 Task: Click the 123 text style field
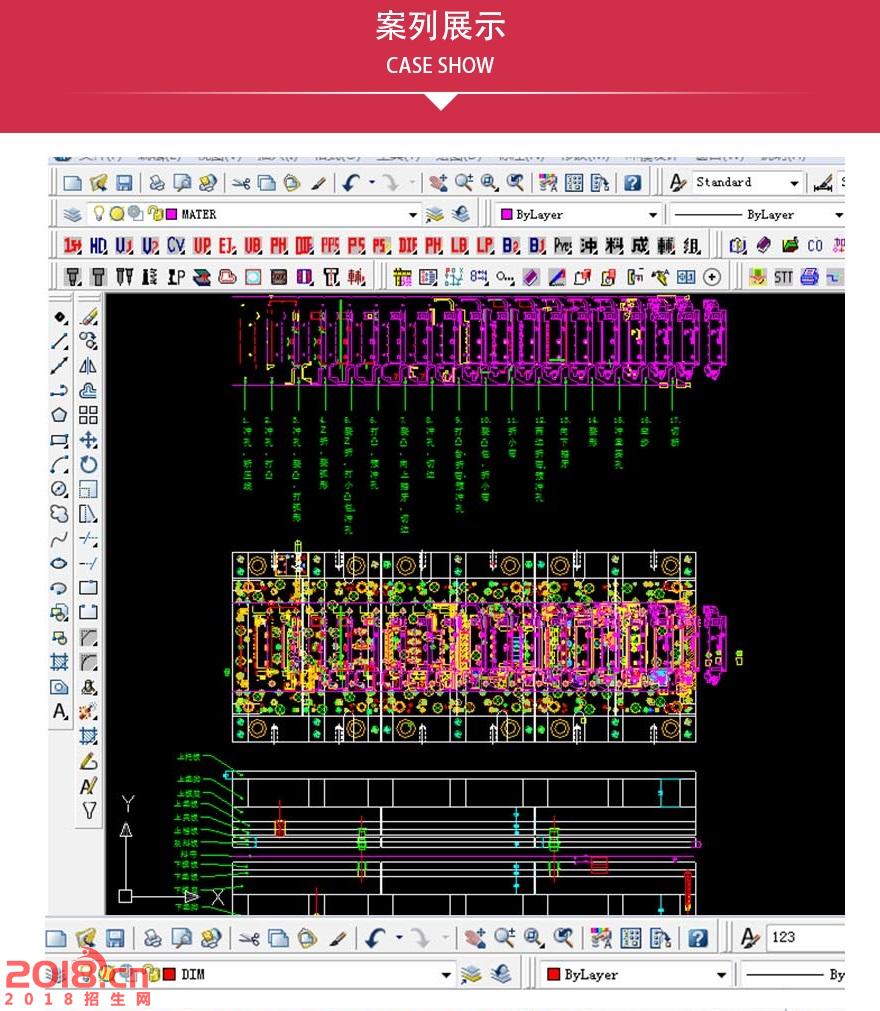(x=806, y=937)
